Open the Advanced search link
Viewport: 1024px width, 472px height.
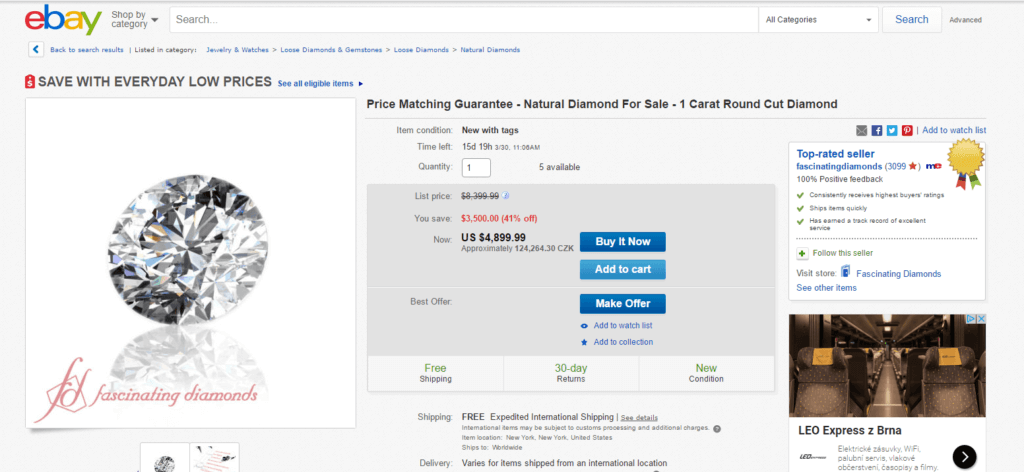click(x=965, y=20)
